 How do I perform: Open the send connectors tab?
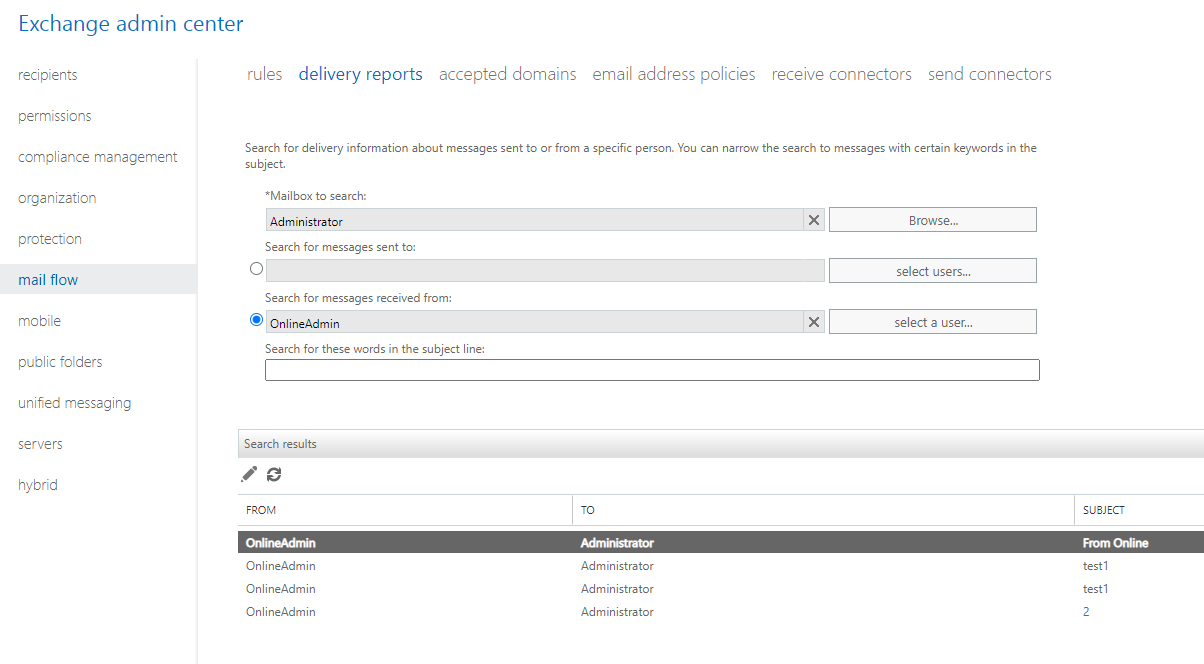click(990, 74)
